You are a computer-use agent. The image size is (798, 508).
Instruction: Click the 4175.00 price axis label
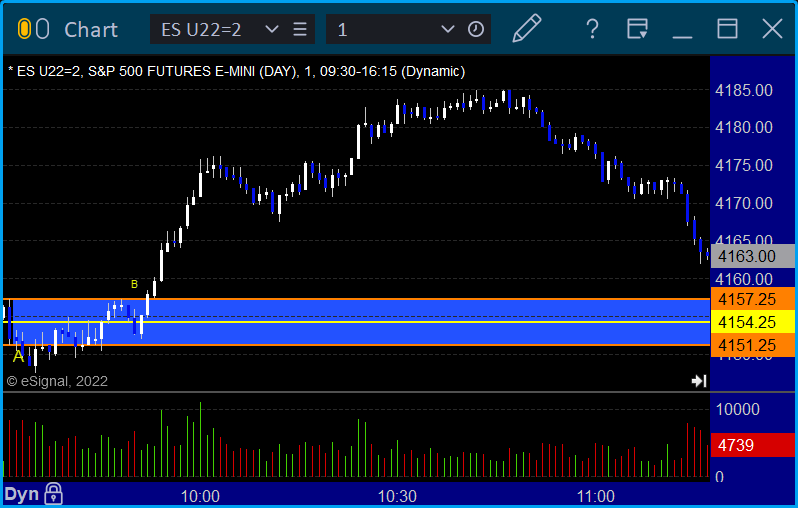pos(744,165)
